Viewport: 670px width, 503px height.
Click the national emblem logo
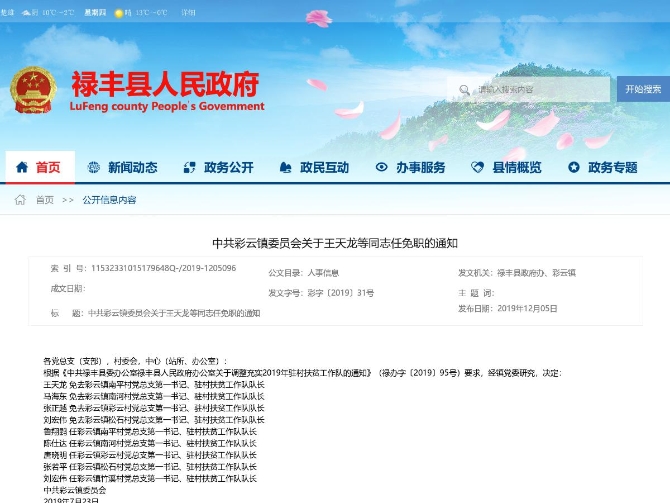pyautogui.click(x=33, y=90)
